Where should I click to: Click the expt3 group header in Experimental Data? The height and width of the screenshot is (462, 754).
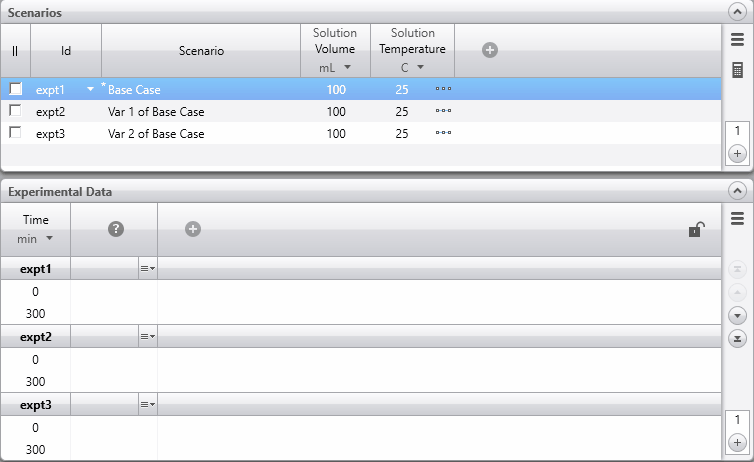pos(35,404)
